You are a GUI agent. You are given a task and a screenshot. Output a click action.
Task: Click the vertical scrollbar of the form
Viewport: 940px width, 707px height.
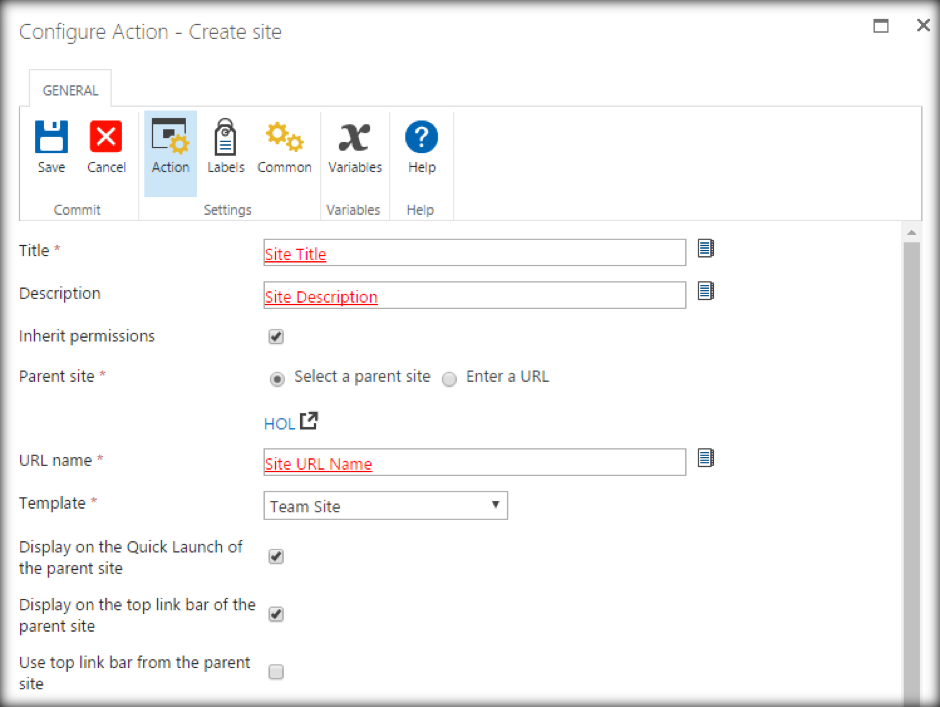coord(911,450)
